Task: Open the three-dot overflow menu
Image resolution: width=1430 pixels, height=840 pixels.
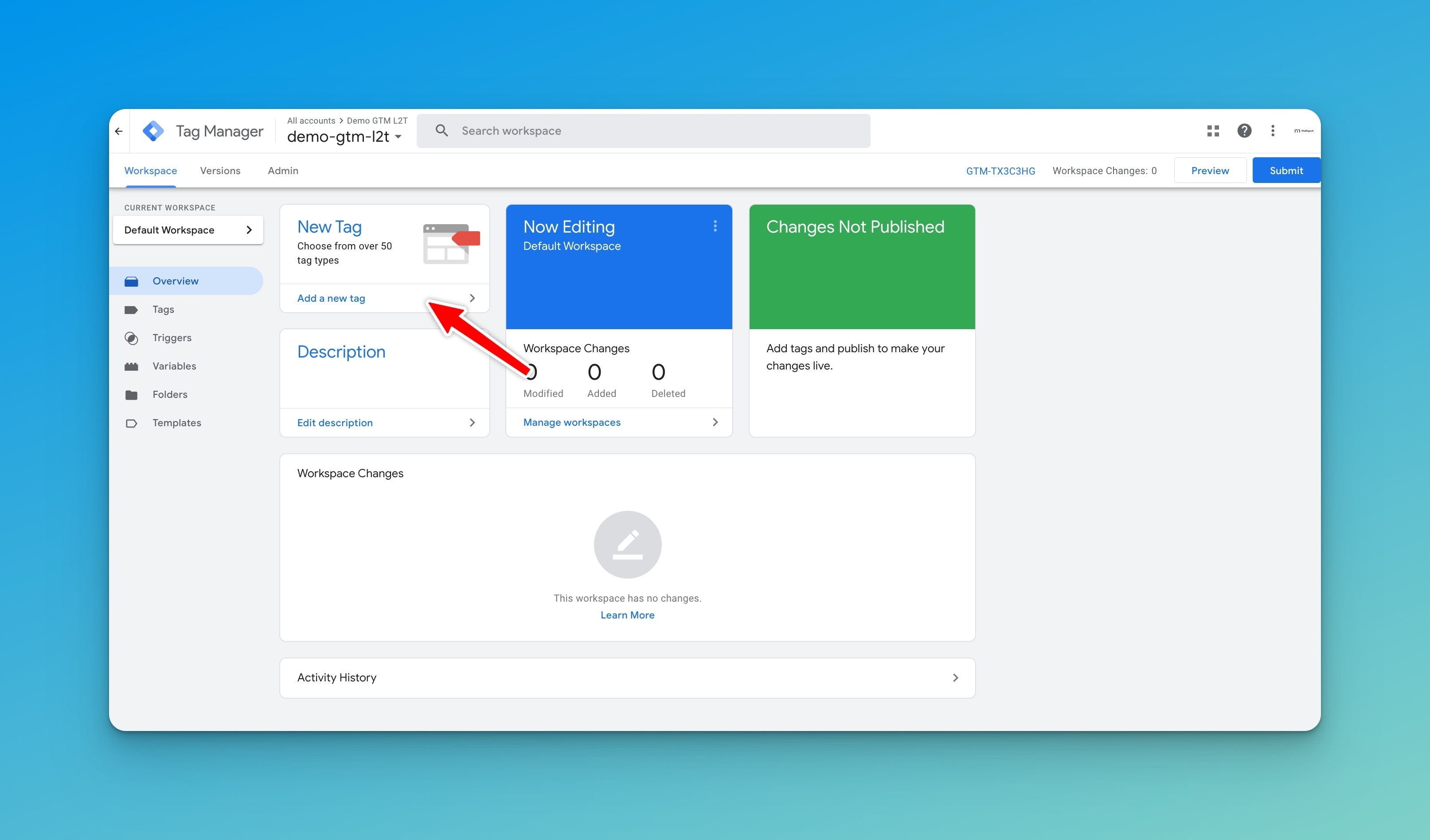Action: tap(1272, 130)
